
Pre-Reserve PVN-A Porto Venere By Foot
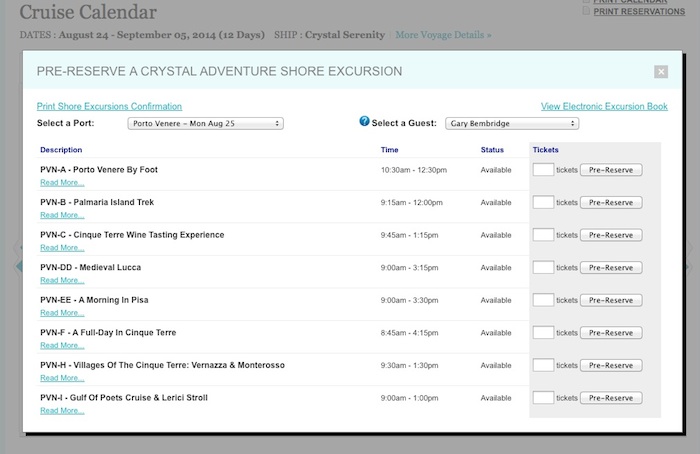pos(611,170)
